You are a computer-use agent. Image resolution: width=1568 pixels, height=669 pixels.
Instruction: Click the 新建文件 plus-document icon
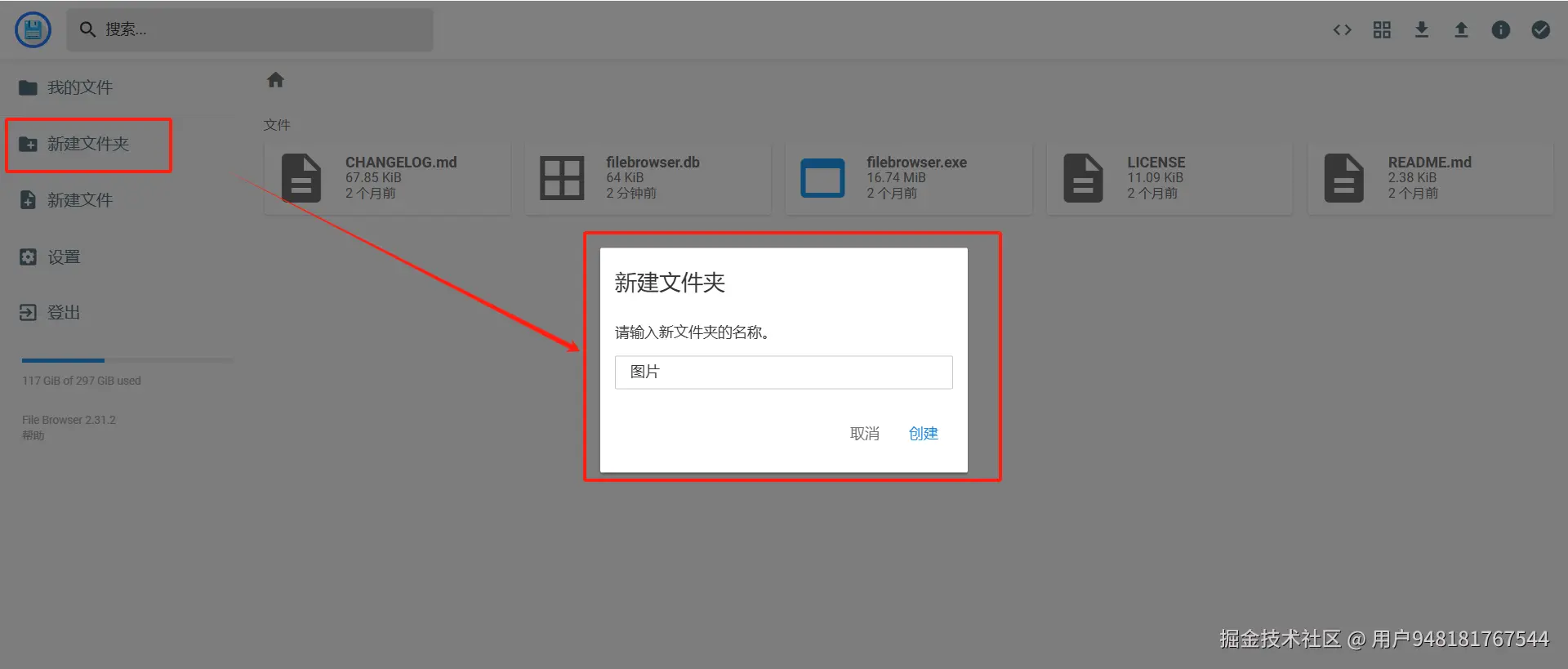coord(28,200)
